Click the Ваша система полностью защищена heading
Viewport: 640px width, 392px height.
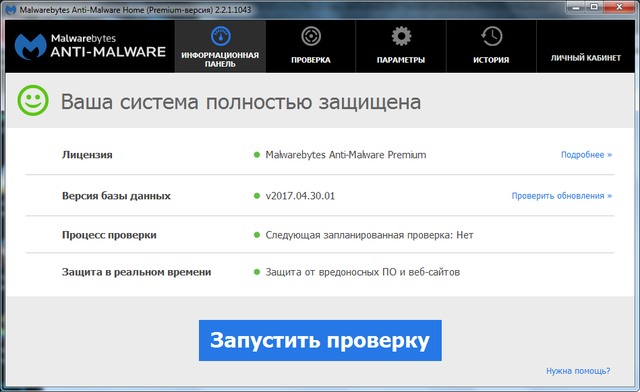tap(241, 102)
